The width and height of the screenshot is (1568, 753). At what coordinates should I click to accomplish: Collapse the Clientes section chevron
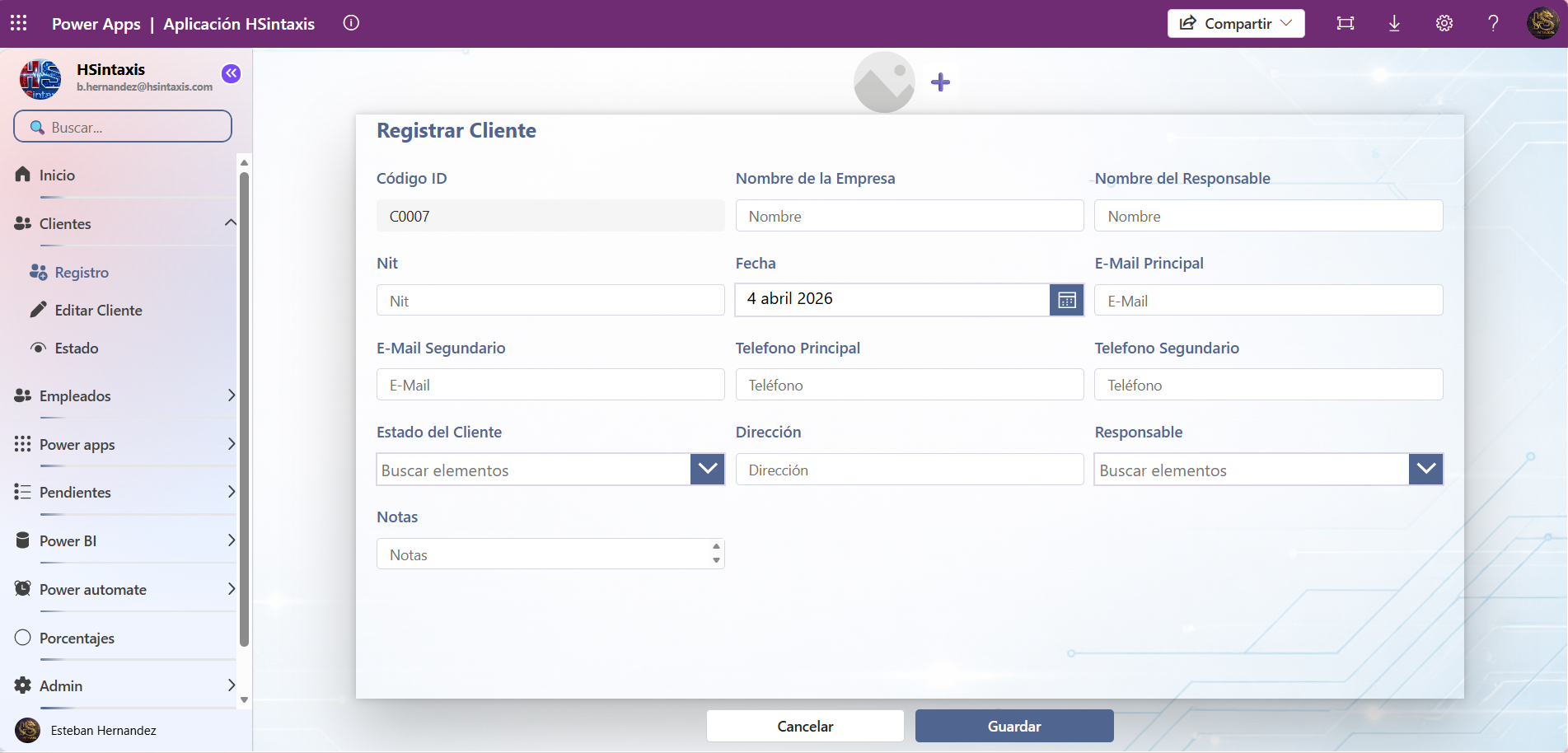tap(230, 222)
